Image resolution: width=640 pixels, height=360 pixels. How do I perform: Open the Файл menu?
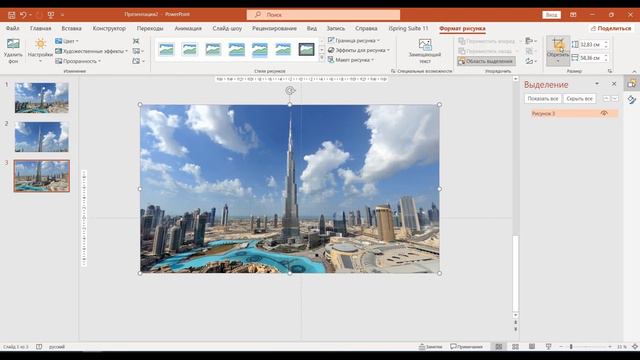point(13,28)
